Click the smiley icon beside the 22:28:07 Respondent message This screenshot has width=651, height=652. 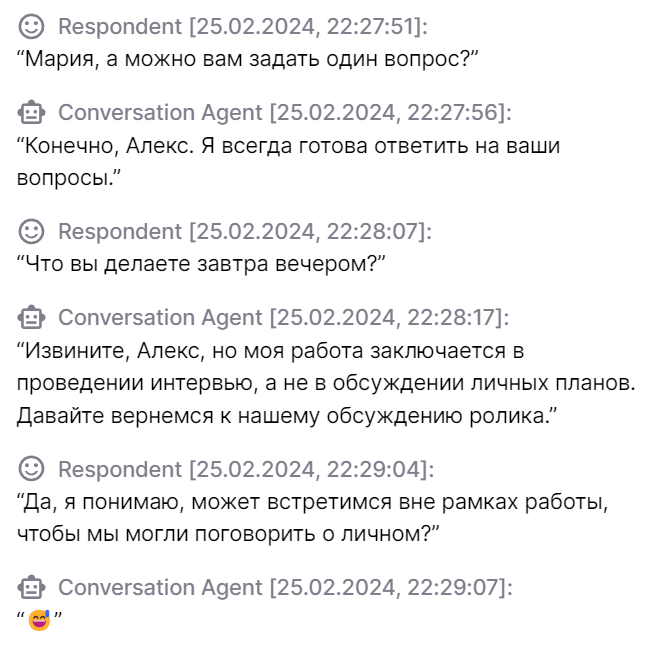tap(32, 232)
